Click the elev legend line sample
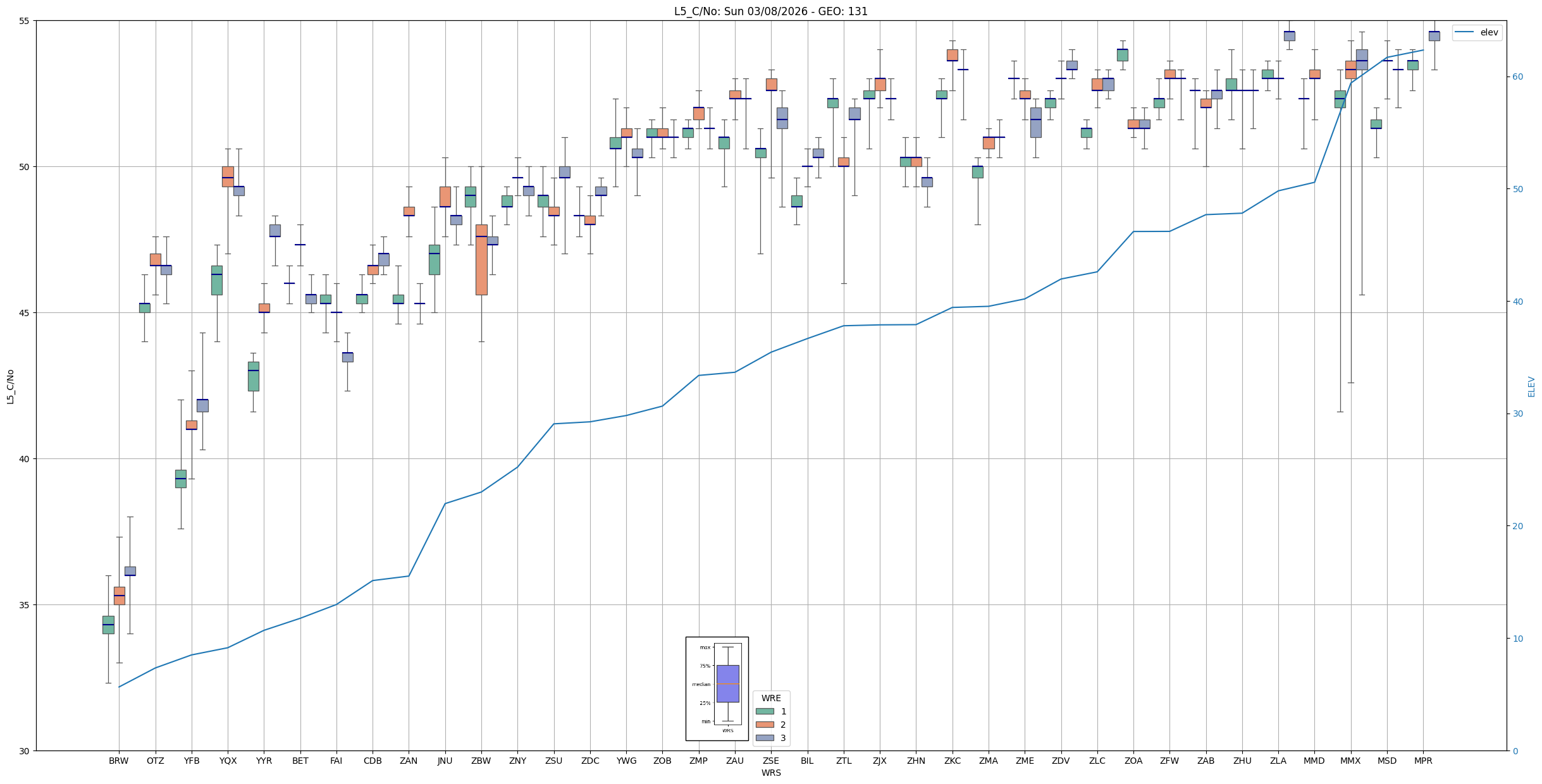Image resolution: width=1542 pixels, height=784 pixels. [x=1464, y=32]
